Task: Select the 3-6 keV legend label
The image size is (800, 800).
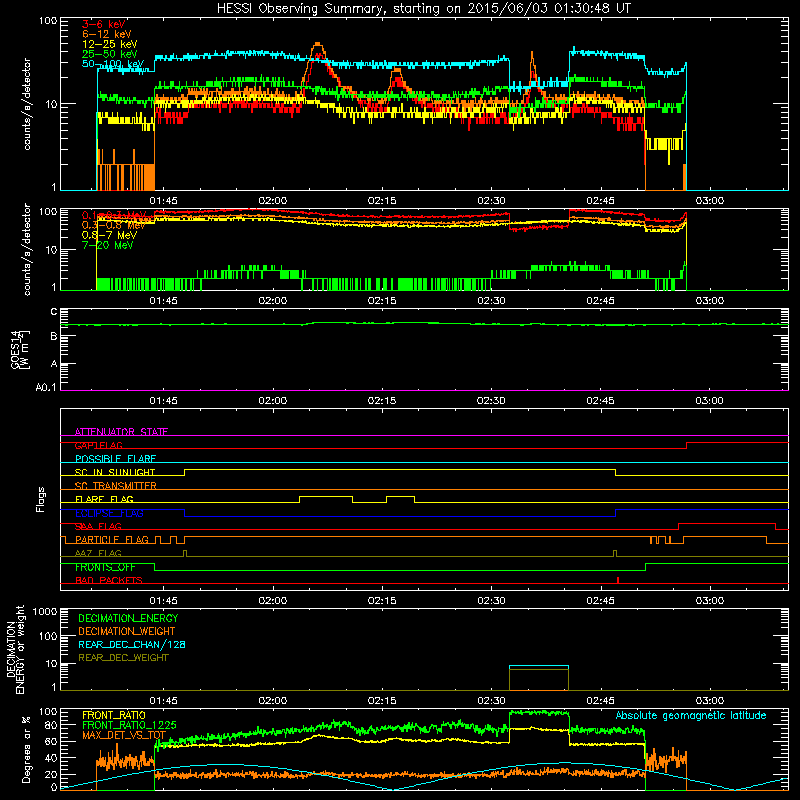Action: pyautogui.click(x=104, y=24)
